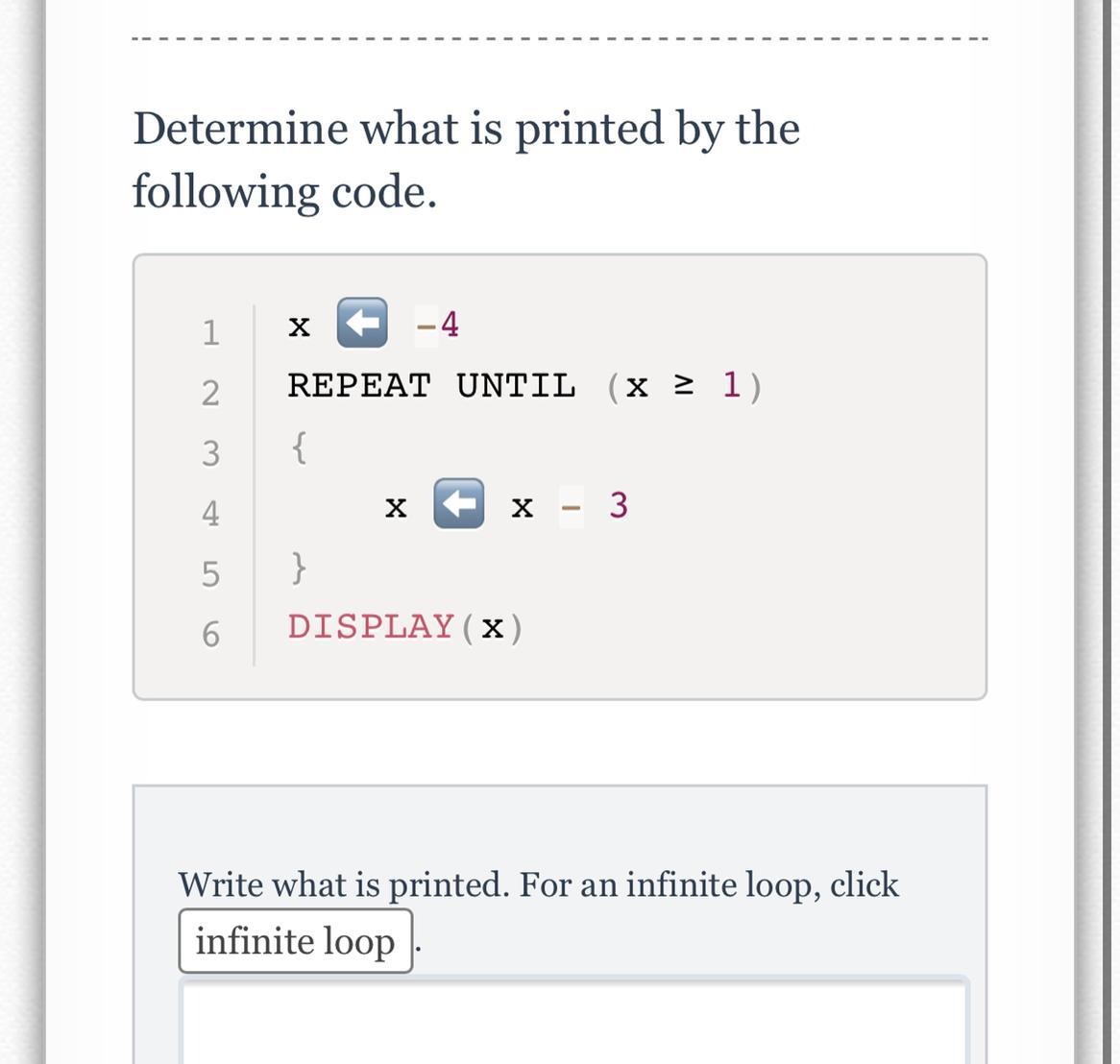Select line number 1 in the gutter
This screenshot has height=1064, width=1120.
click(x=210, y=332)
